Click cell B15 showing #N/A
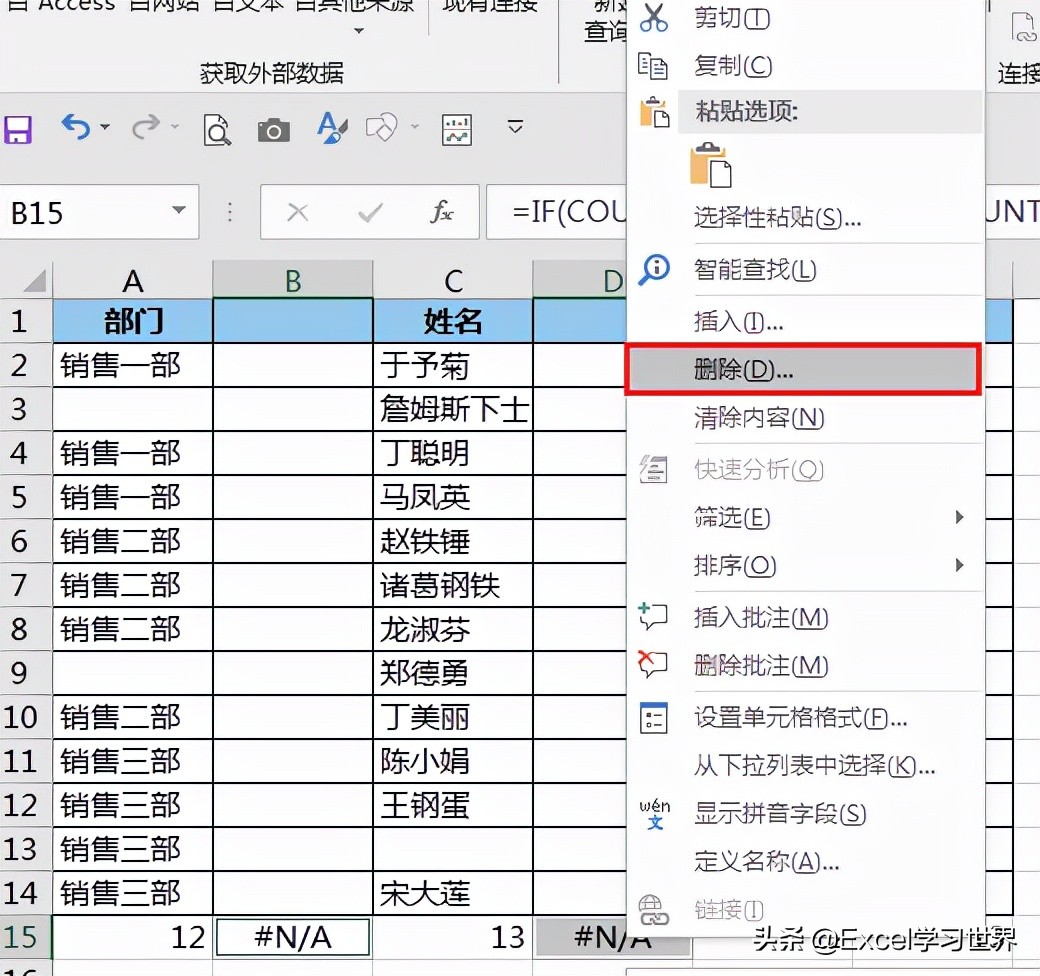The width and height of the screenshot is (1040, 976). pos(292,937)
